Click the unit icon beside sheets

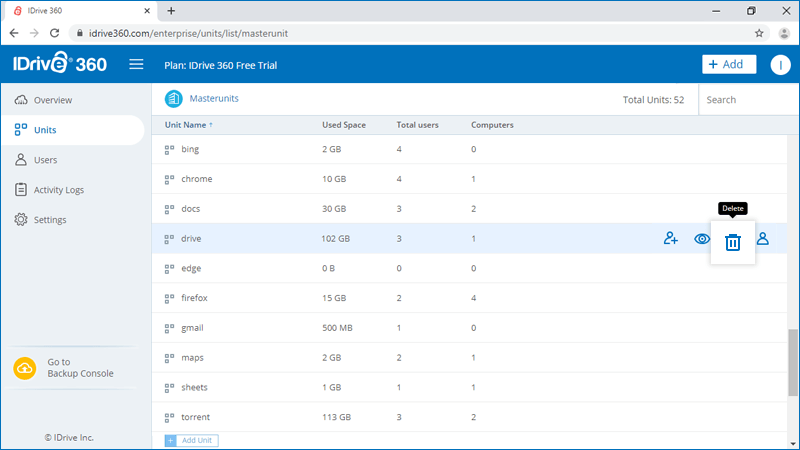(169, 388)
